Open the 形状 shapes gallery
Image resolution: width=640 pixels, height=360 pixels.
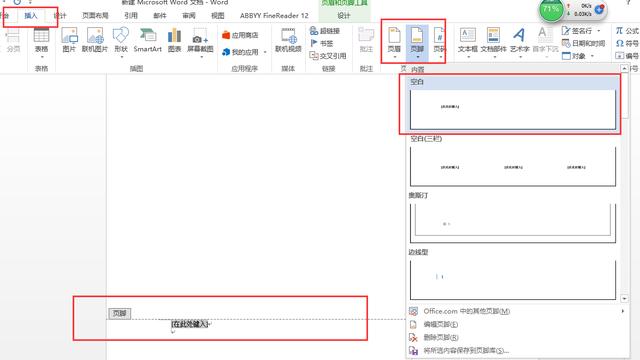tap(121, 42)
